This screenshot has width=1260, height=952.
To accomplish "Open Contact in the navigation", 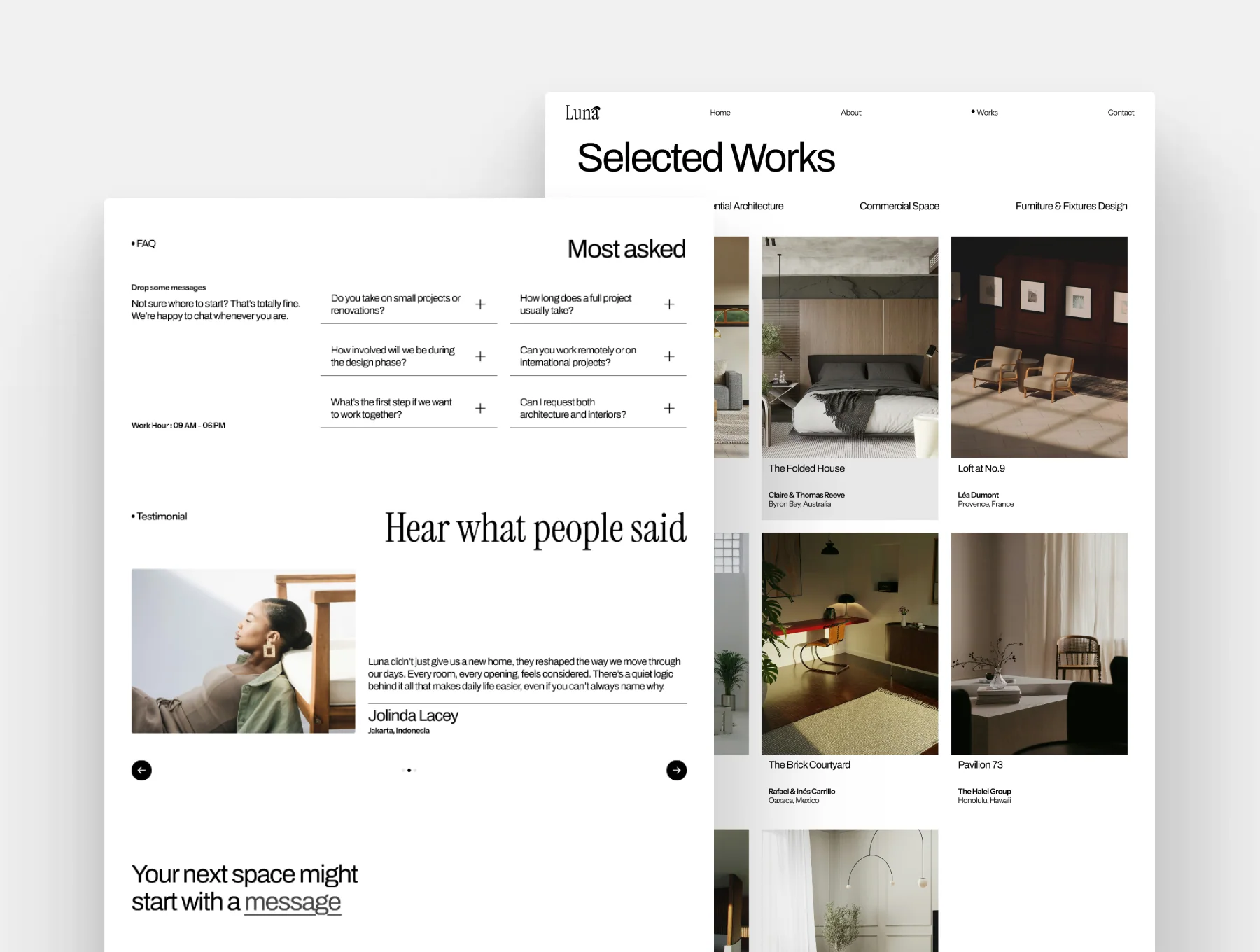I will pyautogui.click(x=1121, y=113).
